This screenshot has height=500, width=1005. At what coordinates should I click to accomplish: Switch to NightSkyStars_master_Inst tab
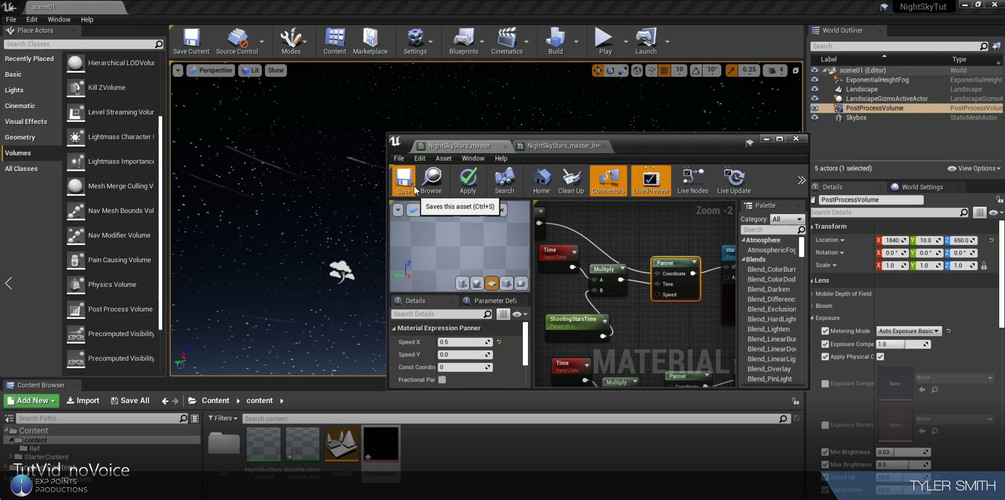[562, 146]
